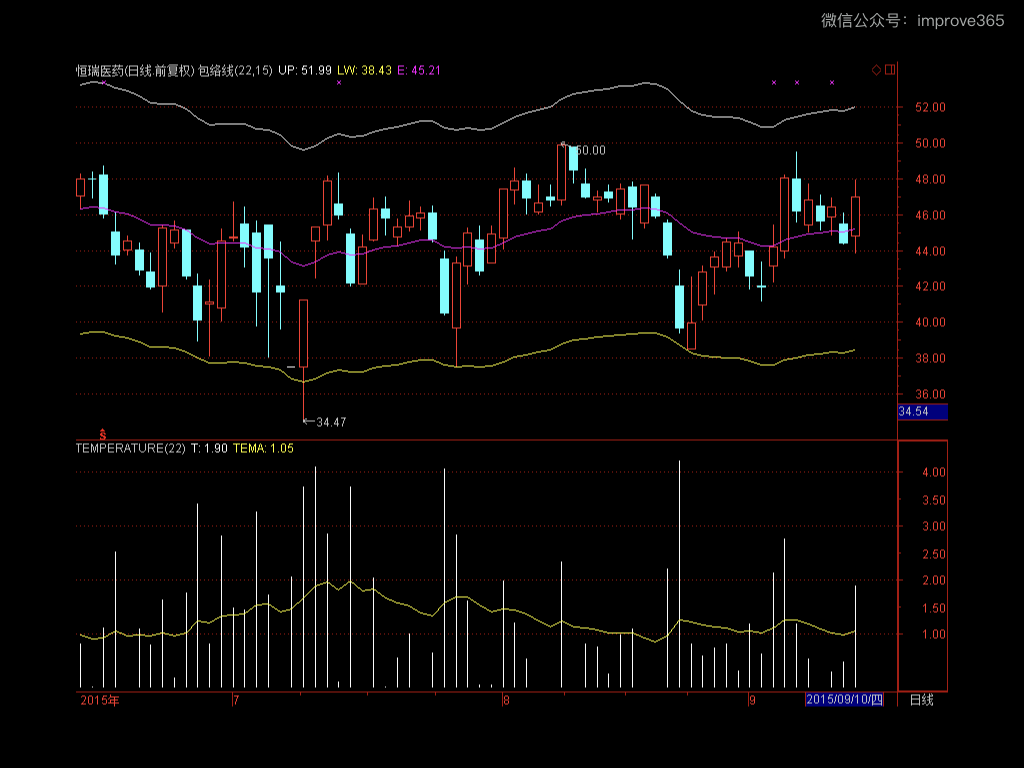Click the yellow LW: 38.43 value
Image resolution: width=1024 pixels, height=768 pixels.
(363, 70)
